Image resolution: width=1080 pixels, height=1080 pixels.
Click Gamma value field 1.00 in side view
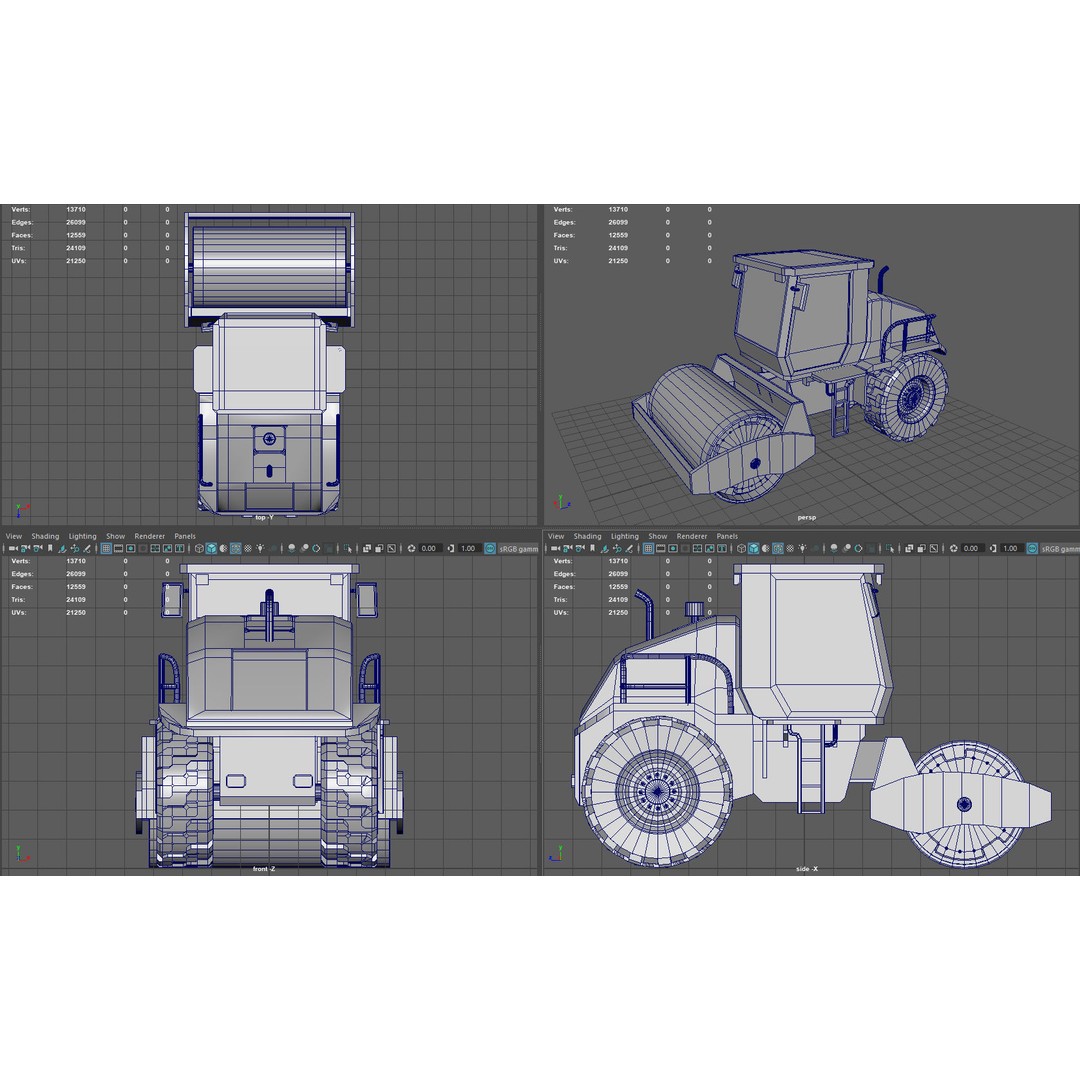[1011, 548]
